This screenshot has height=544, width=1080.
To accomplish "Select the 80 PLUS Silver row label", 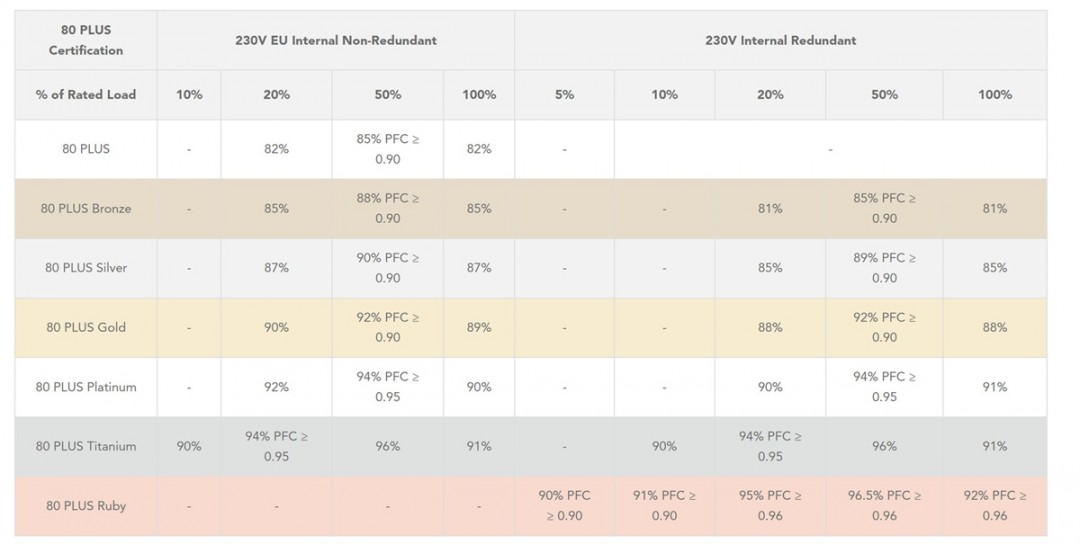I will (x=86, y=268).
